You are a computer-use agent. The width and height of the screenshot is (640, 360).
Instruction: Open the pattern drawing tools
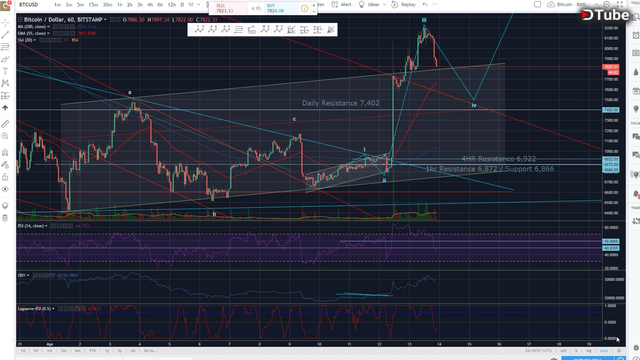click(5, 83)
